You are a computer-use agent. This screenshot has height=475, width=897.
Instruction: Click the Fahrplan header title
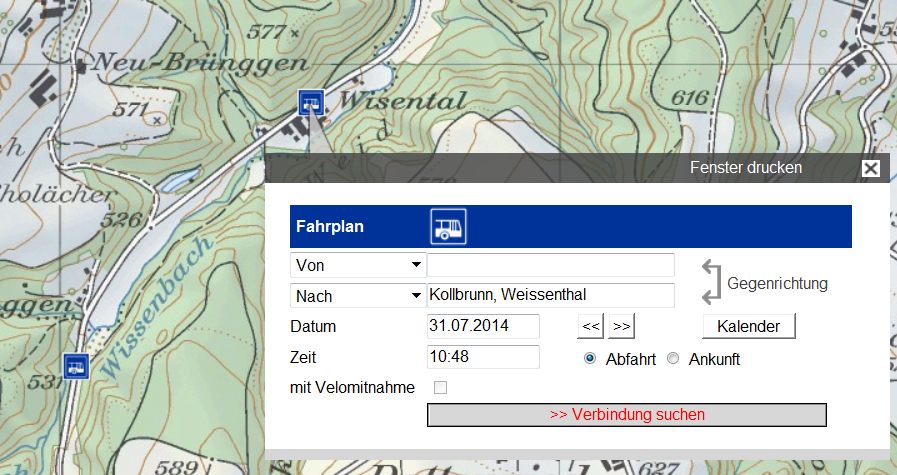(x=329, y=226)
